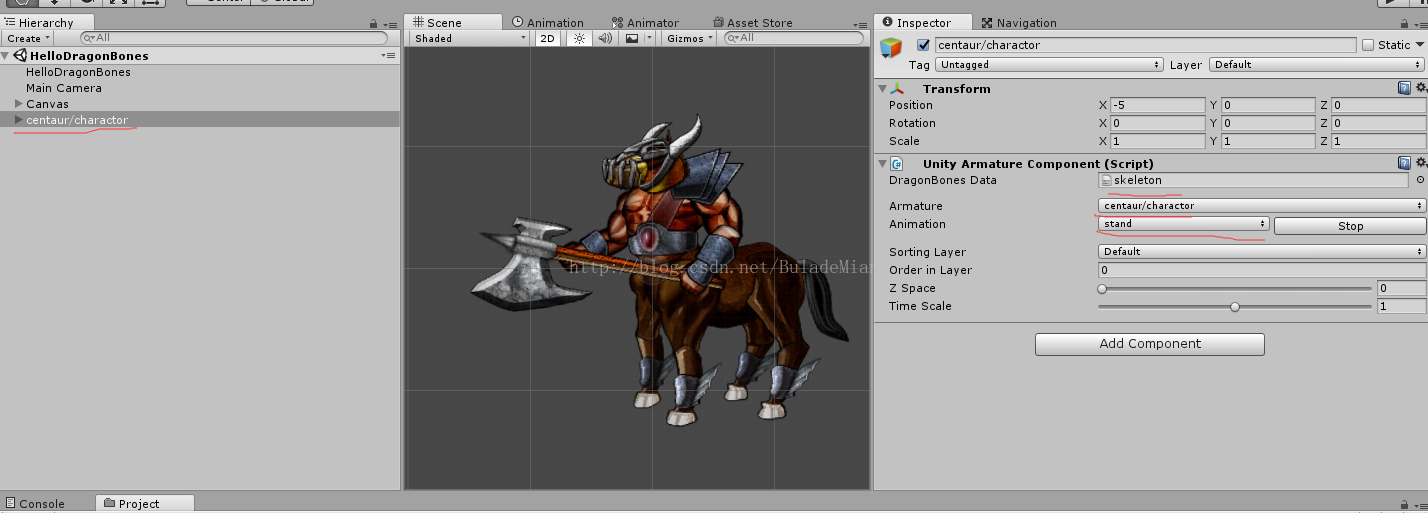The image size is (1428, 513).
Task: Toggle scene effects image icon
Action: pos(632,38)
